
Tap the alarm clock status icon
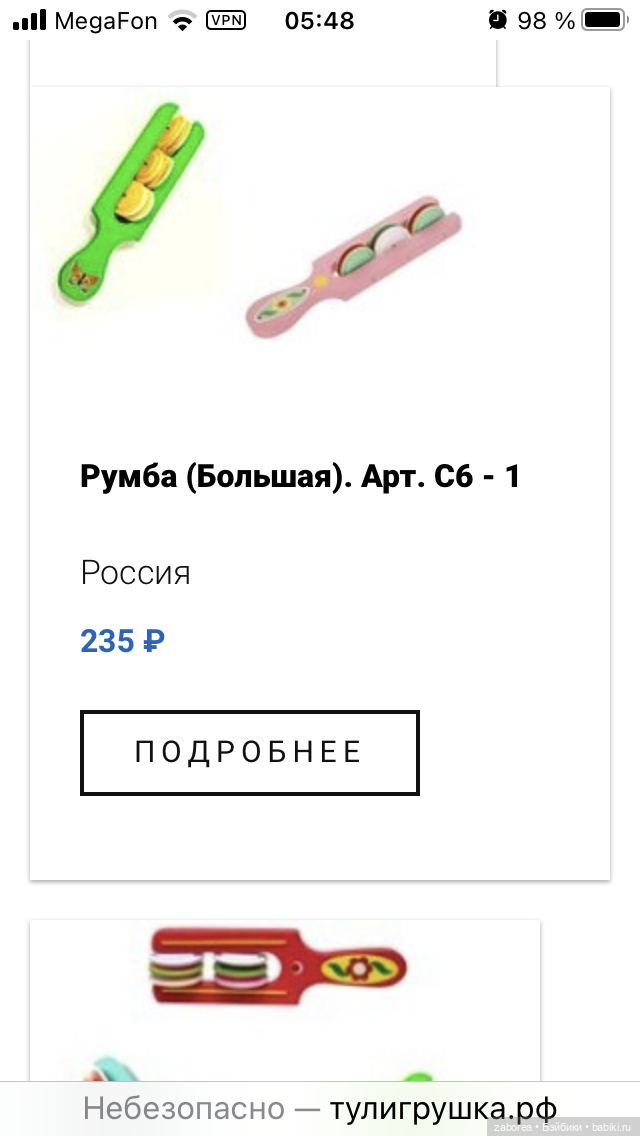click(497, 20)
